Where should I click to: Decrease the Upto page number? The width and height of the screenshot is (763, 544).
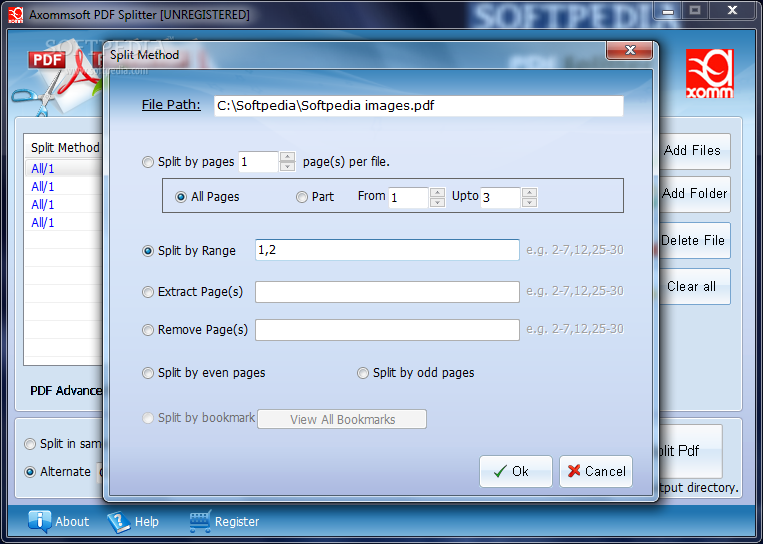tap(529, 202)
